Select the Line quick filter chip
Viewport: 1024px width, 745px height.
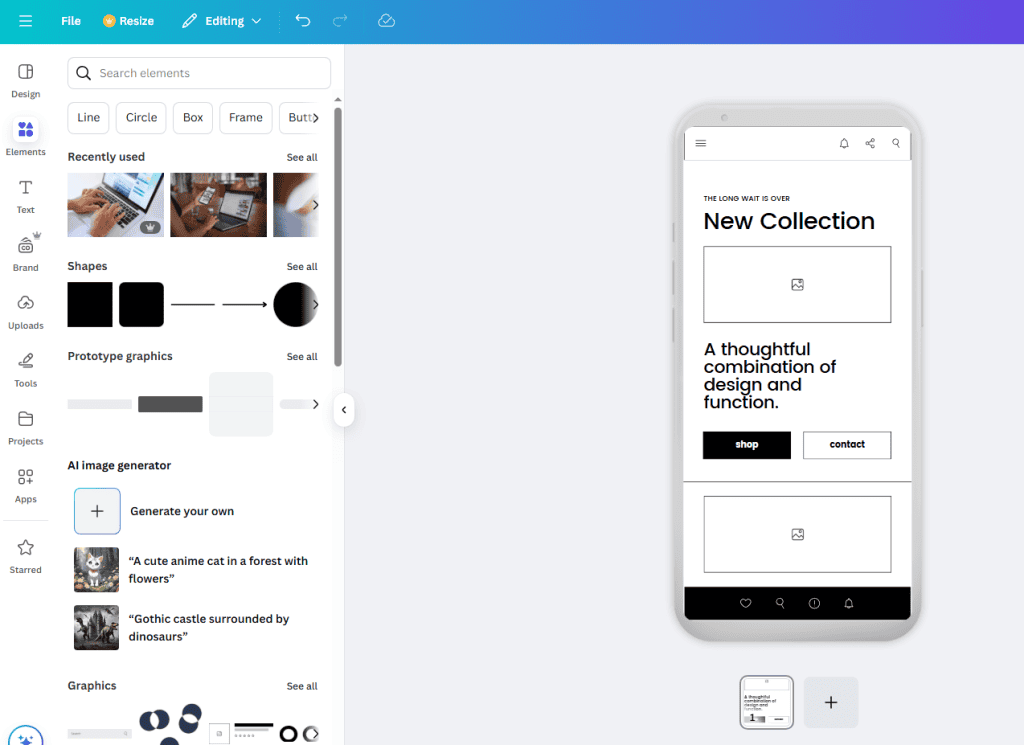pyautogui.click(x=88, y=118)
